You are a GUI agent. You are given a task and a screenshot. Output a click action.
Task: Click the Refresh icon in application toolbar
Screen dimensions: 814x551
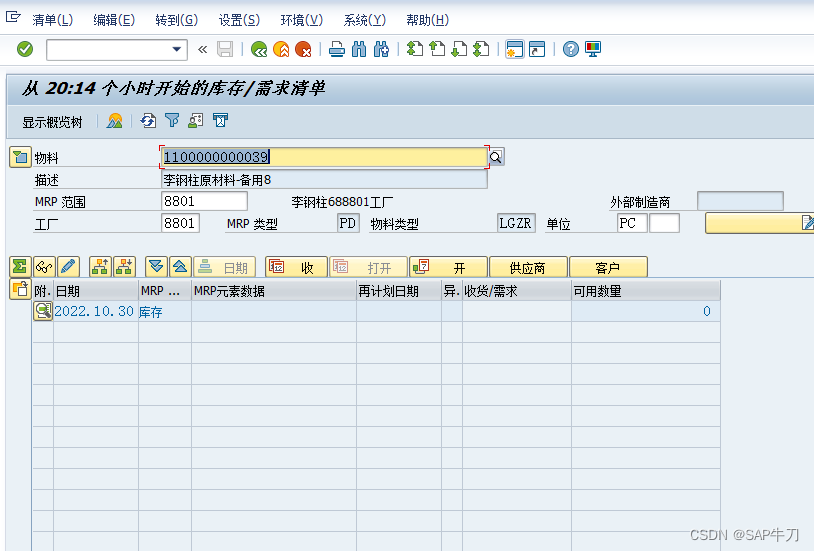[x=148, y=121]
